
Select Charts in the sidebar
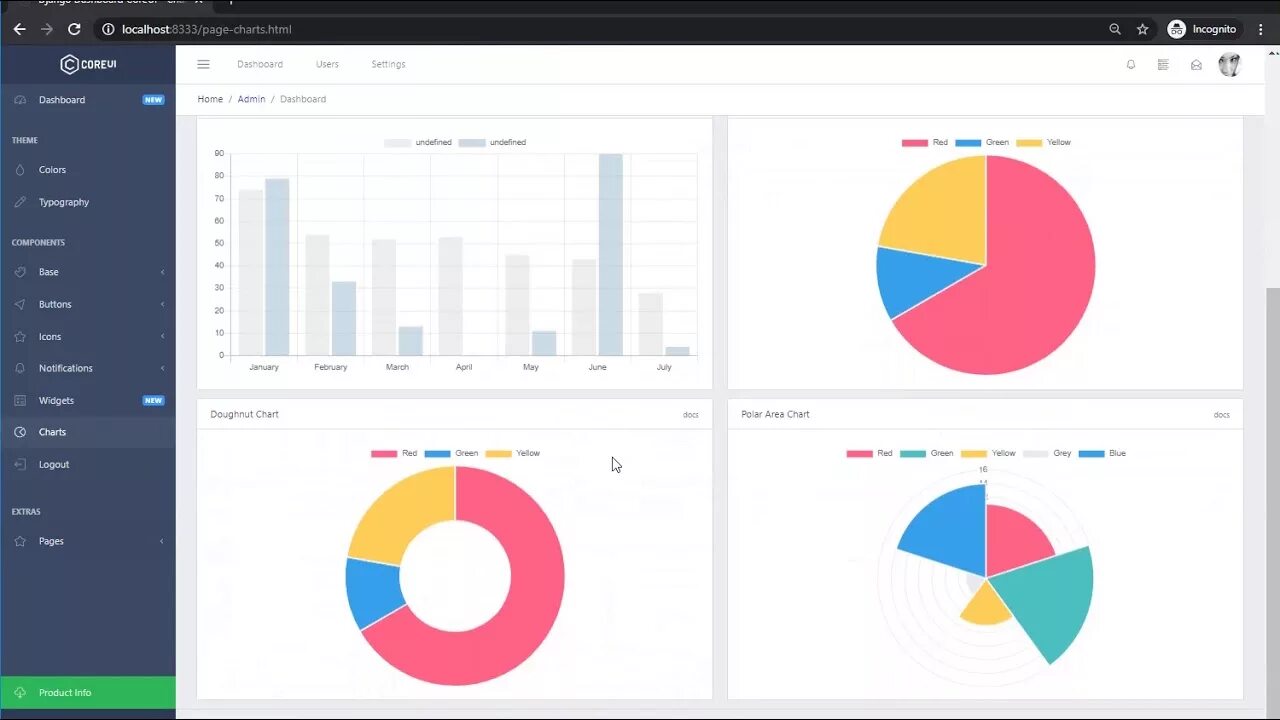(x=88, y=432)
